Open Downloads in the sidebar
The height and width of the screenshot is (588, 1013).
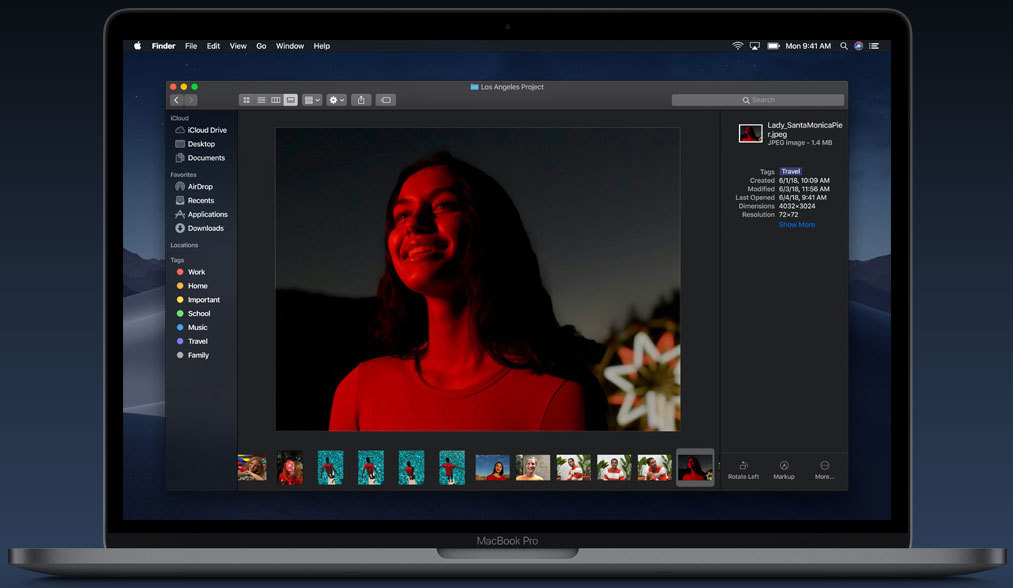(199, 228)
